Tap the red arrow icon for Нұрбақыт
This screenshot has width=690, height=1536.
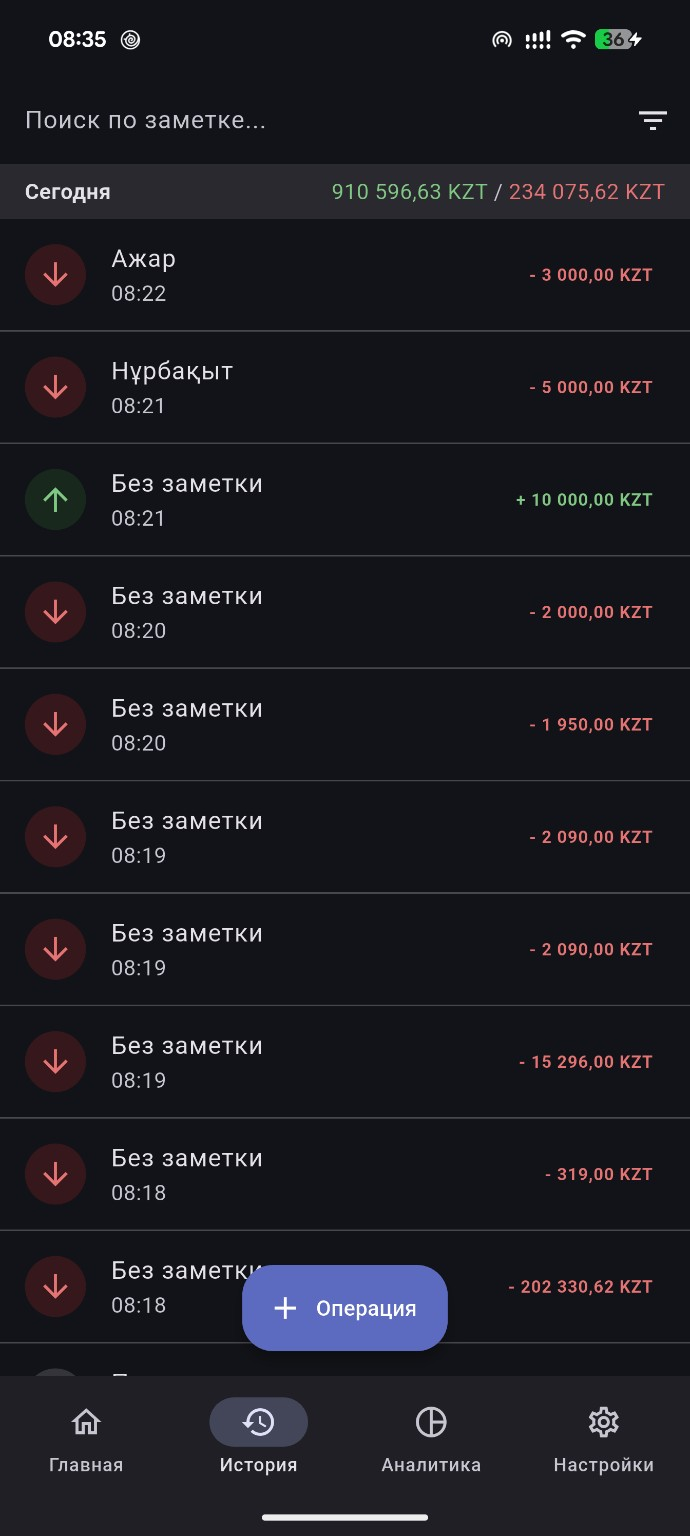pyautogui.click(x=55, y=387)
